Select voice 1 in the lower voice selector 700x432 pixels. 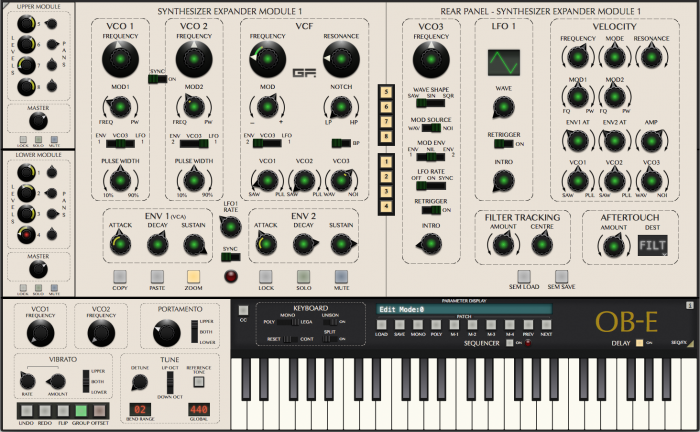tap(386, 162)
